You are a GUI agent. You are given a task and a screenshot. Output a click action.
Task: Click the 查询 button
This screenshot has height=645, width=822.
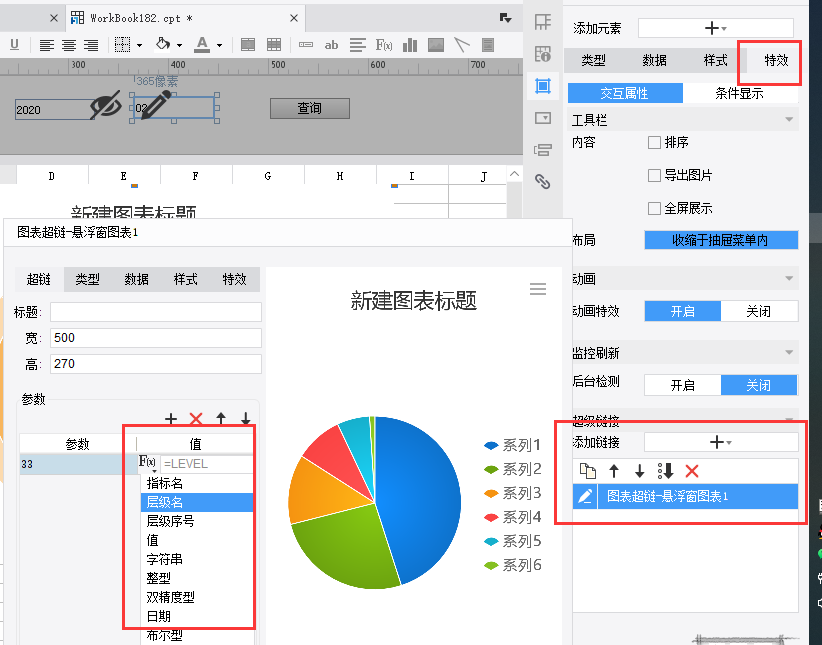[x=310, y=108]
